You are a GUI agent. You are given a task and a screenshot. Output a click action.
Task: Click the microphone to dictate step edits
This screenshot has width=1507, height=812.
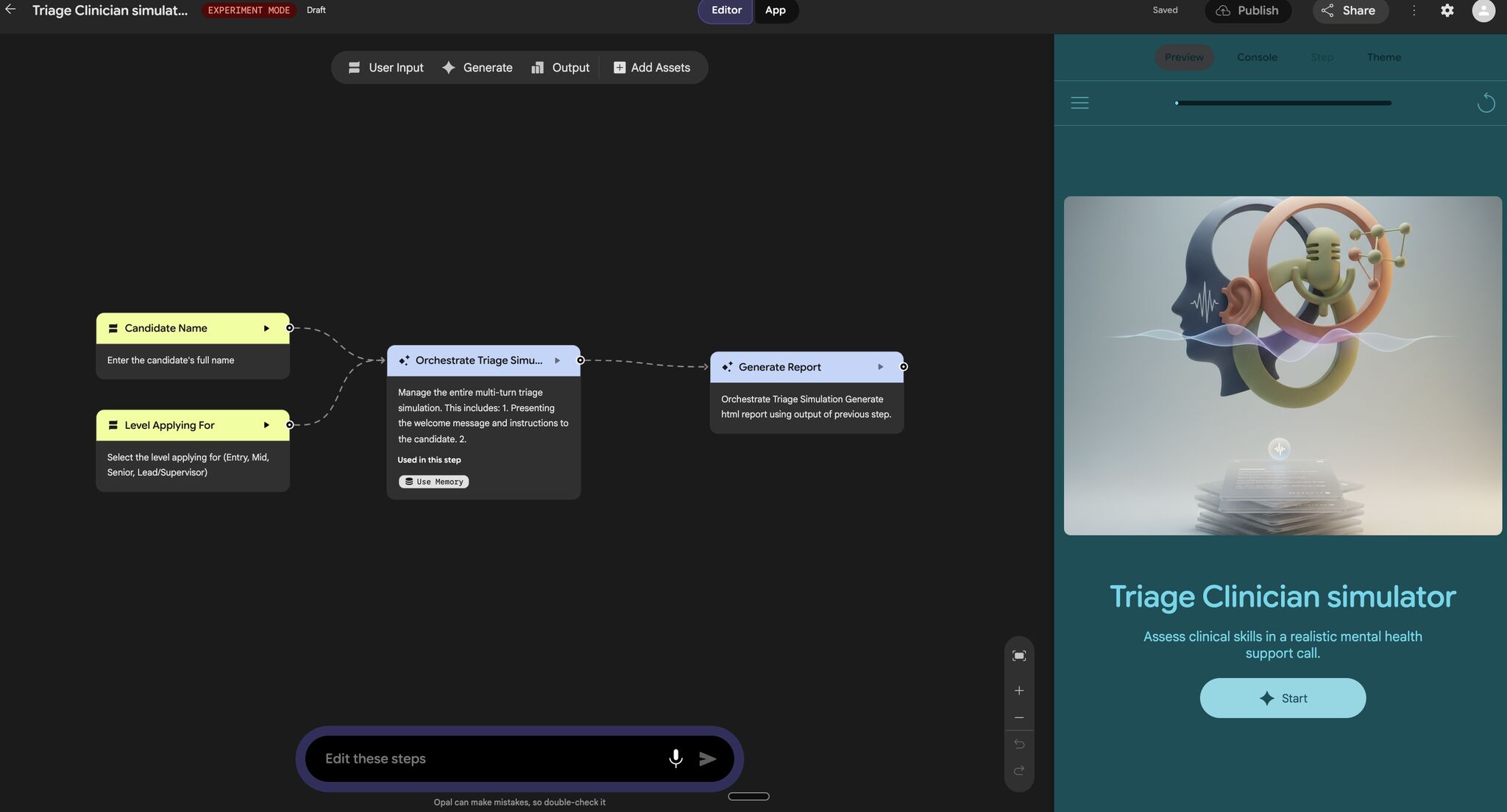pyautogui.click(x=675, y=758)
